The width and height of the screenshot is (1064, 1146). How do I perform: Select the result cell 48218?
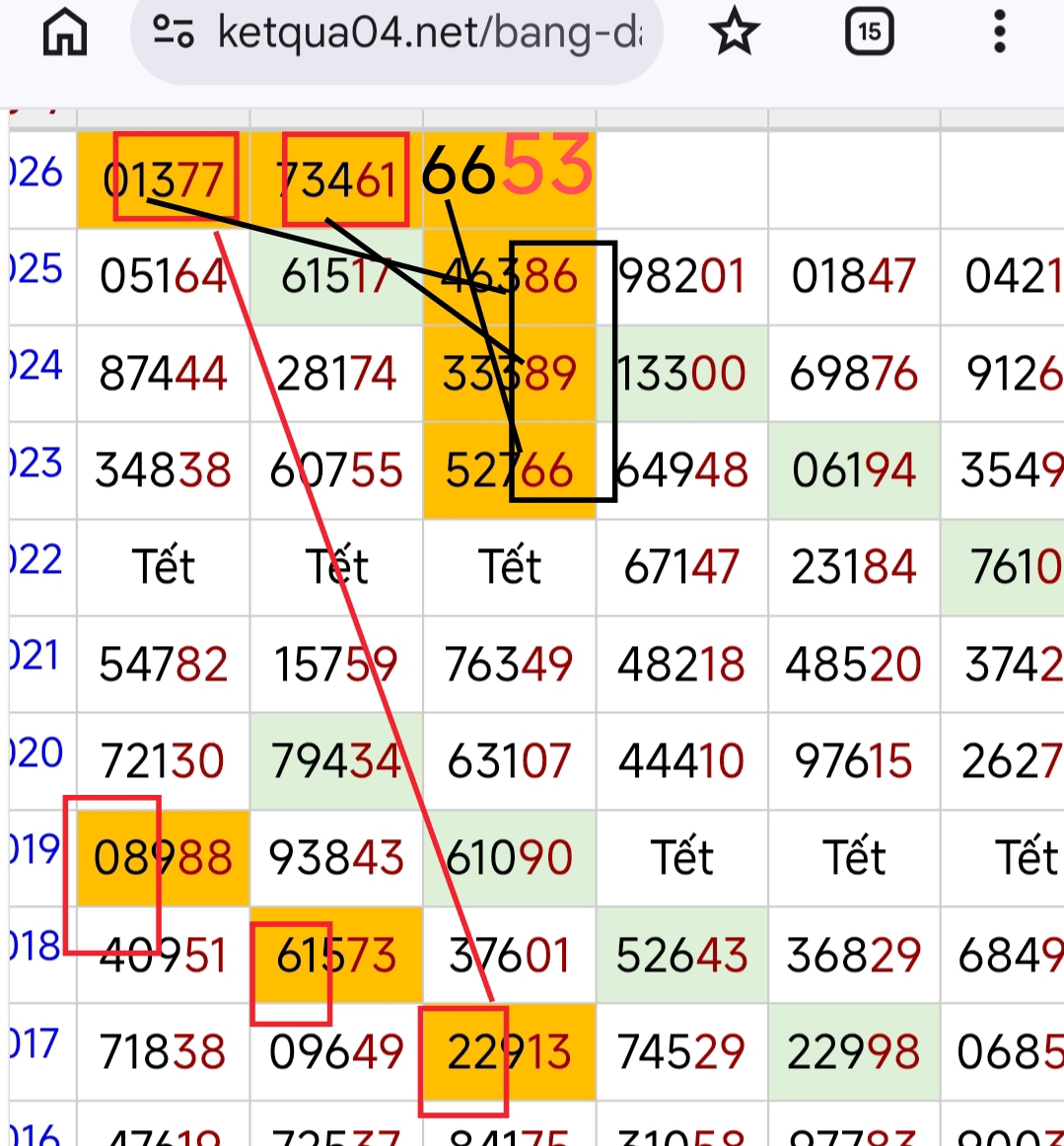(x=681, y=664)
